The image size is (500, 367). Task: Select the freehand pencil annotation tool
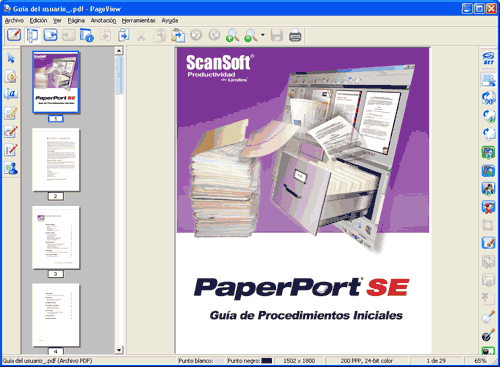coord(11,150)
